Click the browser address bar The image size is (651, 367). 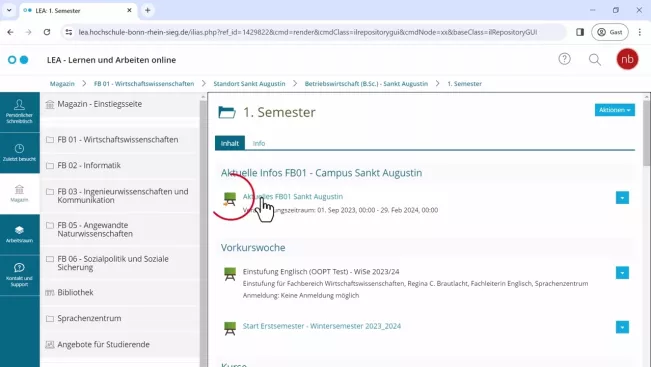(x=307, y=32)
